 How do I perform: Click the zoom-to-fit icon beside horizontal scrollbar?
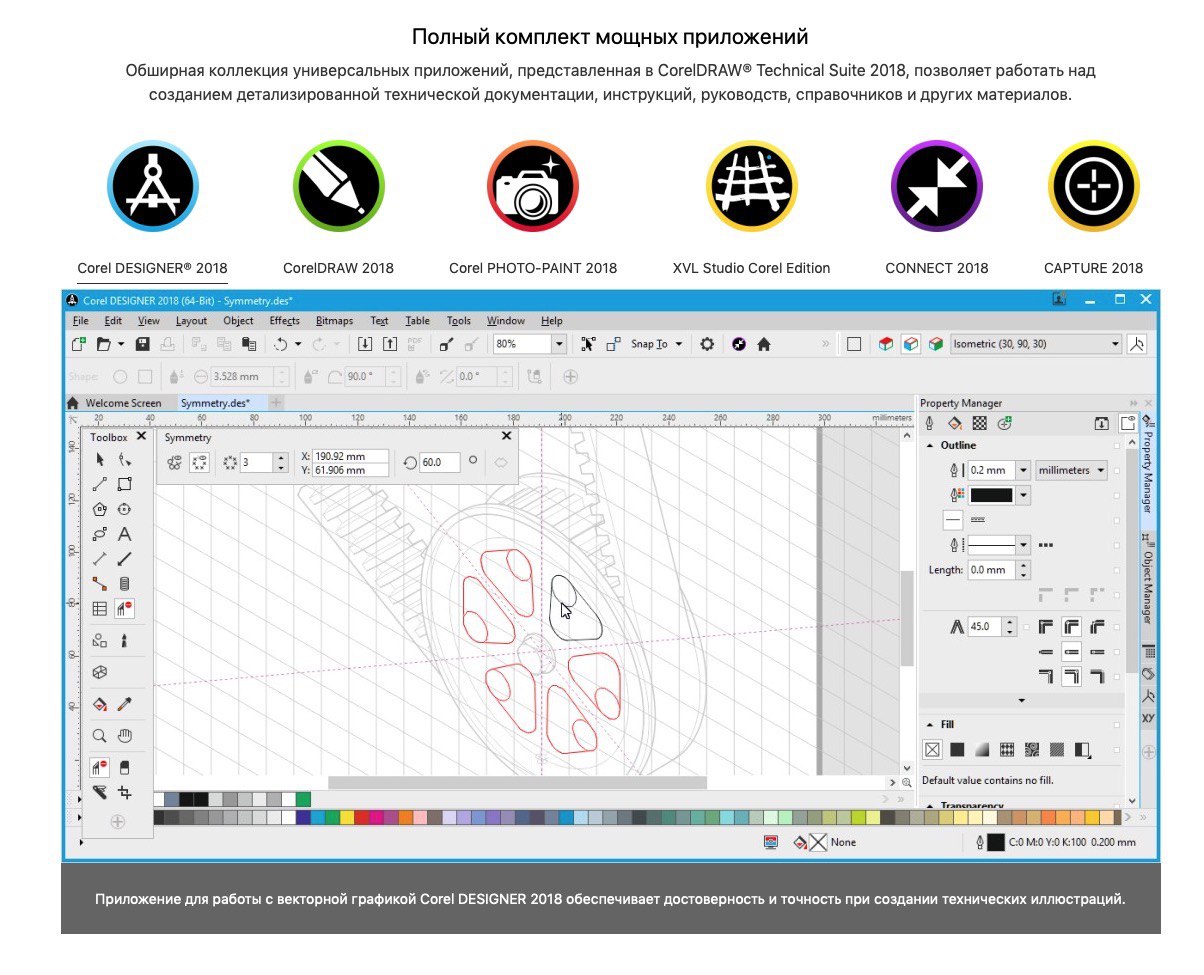(906, 782)
